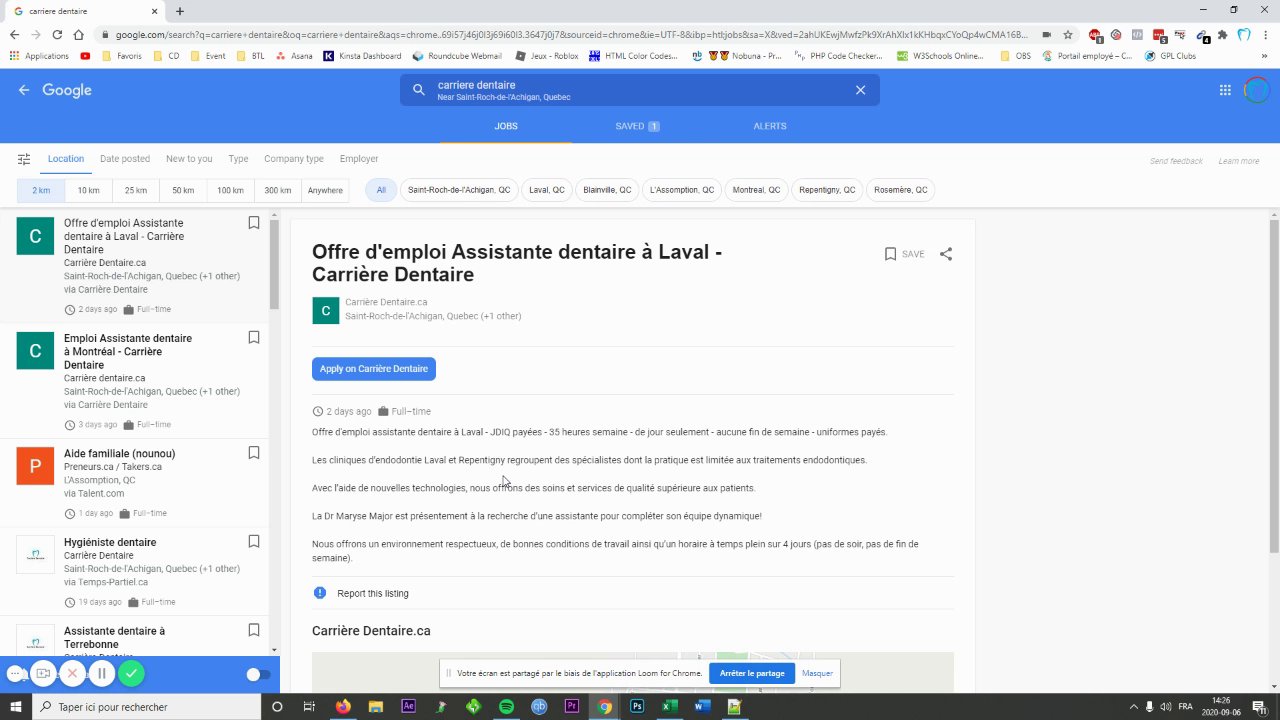Select the 25 km distance option

(136, 190)
